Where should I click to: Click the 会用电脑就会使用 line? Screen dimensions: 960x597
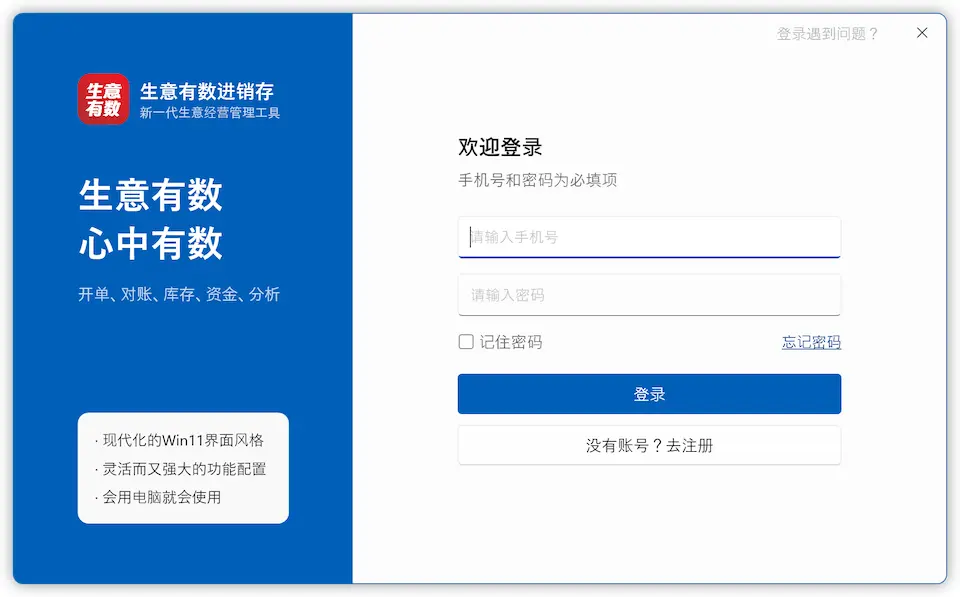(158, 497)
